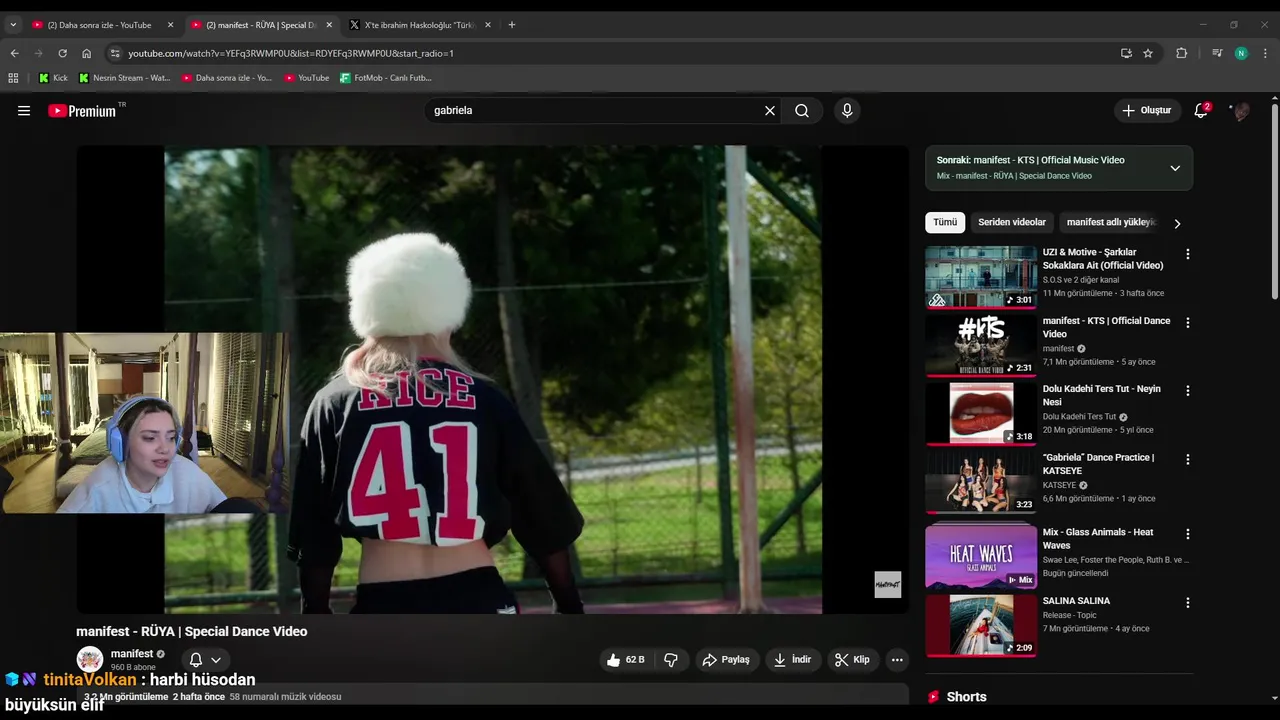Open options for Neyin Nesi video
Viewport: 1280px width, 720px height.
(1188, 391)
